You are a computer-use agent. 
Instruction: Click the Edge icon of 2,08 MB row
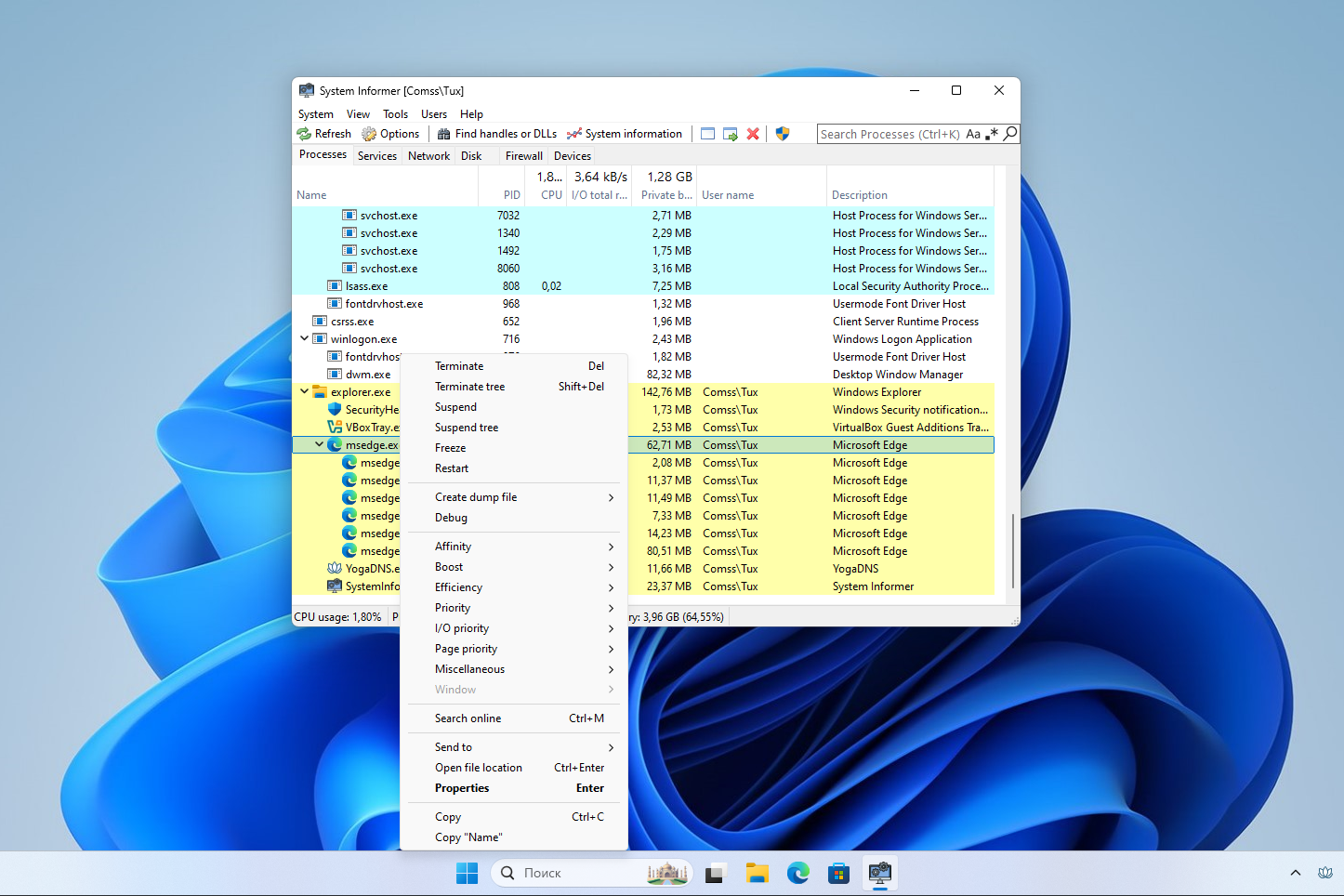(349, 463)
